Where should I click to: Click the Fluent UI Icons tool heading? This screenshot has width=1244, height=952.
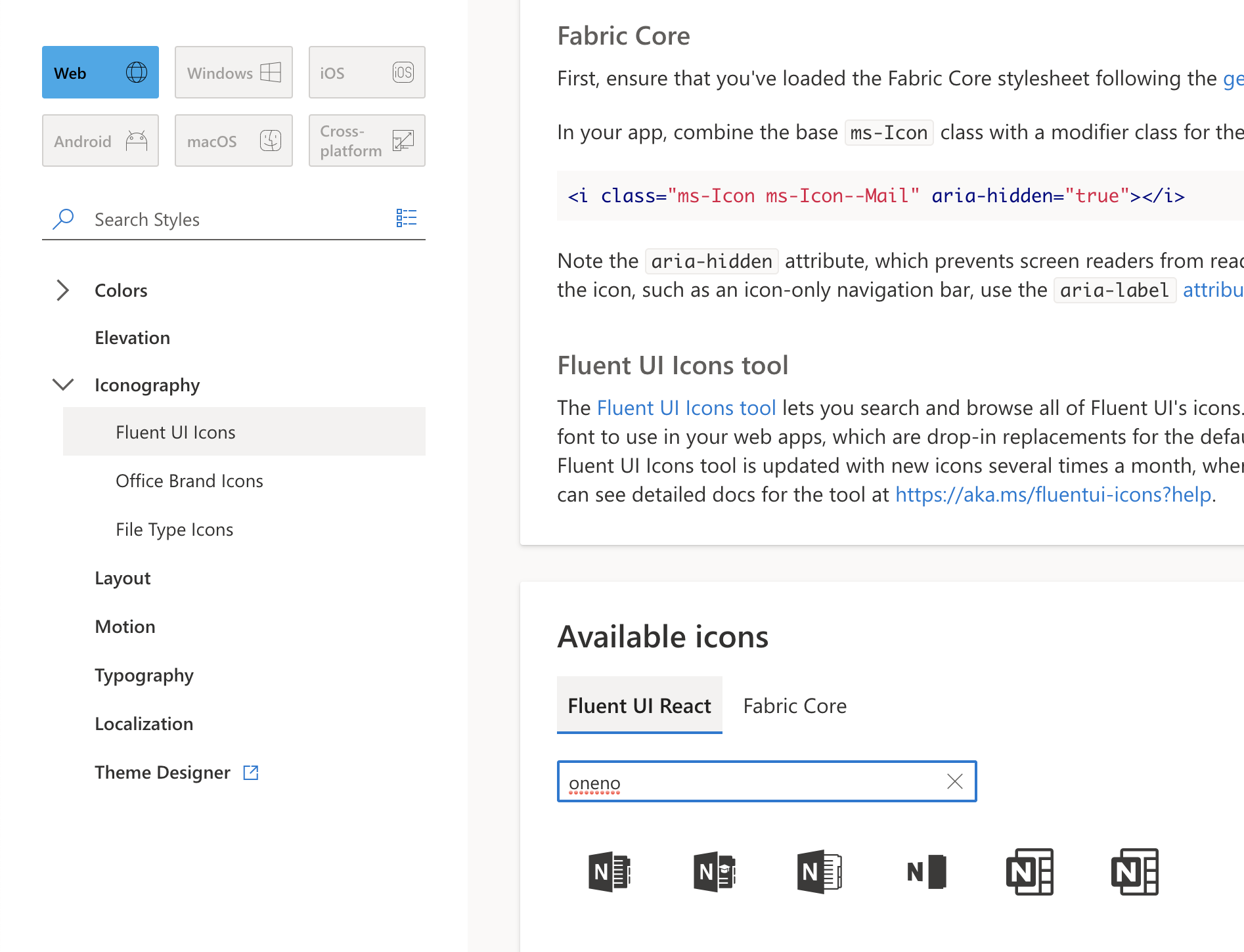[x=673, y=366]
